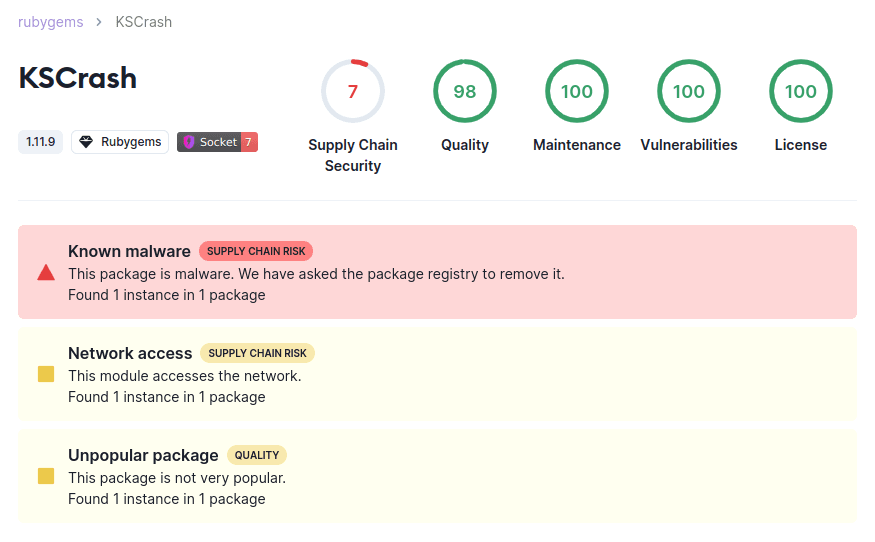Click the yellow Network access square icon
The height and width of the screenshot is (542, 875).
[x=46, y=374]
